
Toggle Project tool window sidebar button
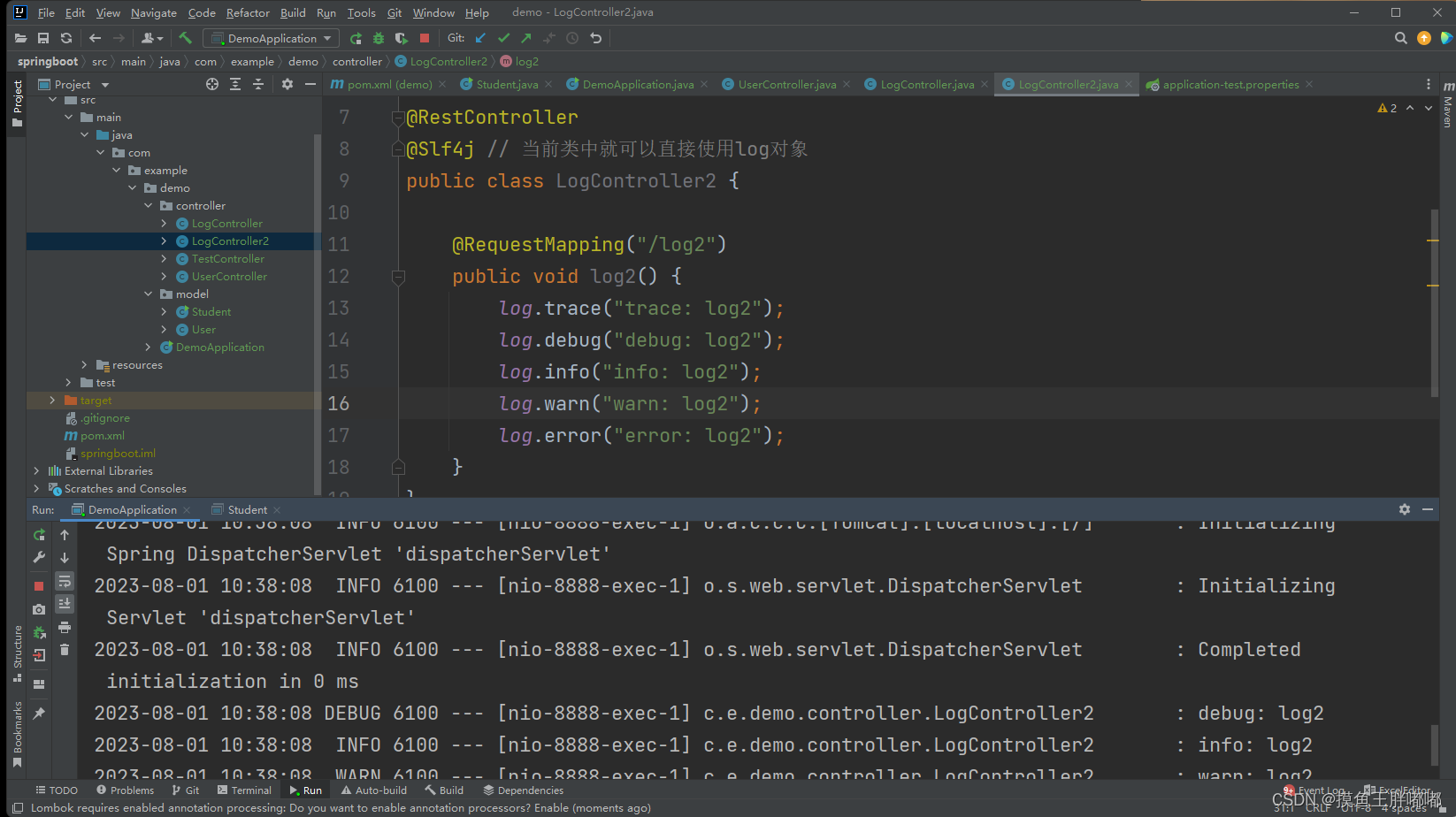17,103
